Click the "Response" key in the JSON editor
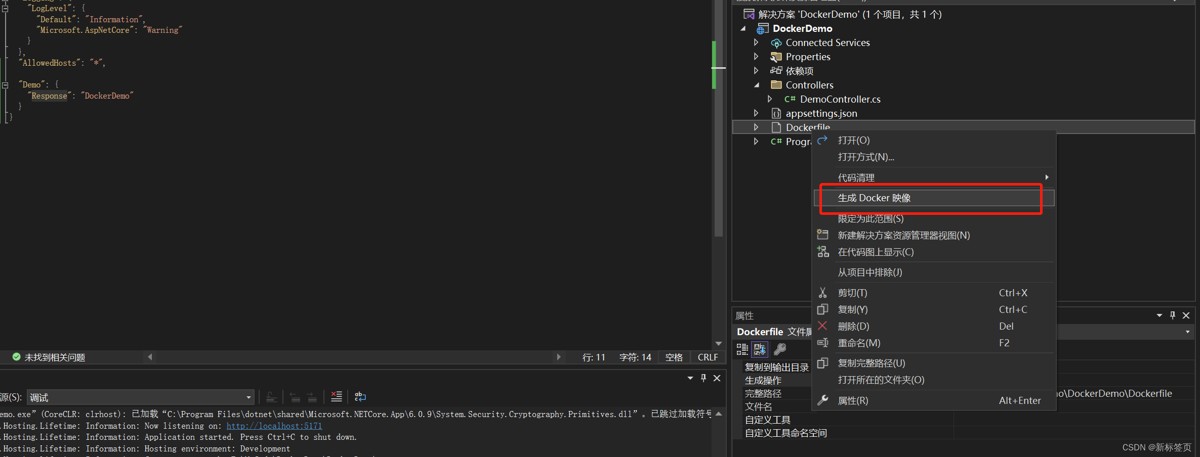The image size is (1200, 457). [50, 96]
